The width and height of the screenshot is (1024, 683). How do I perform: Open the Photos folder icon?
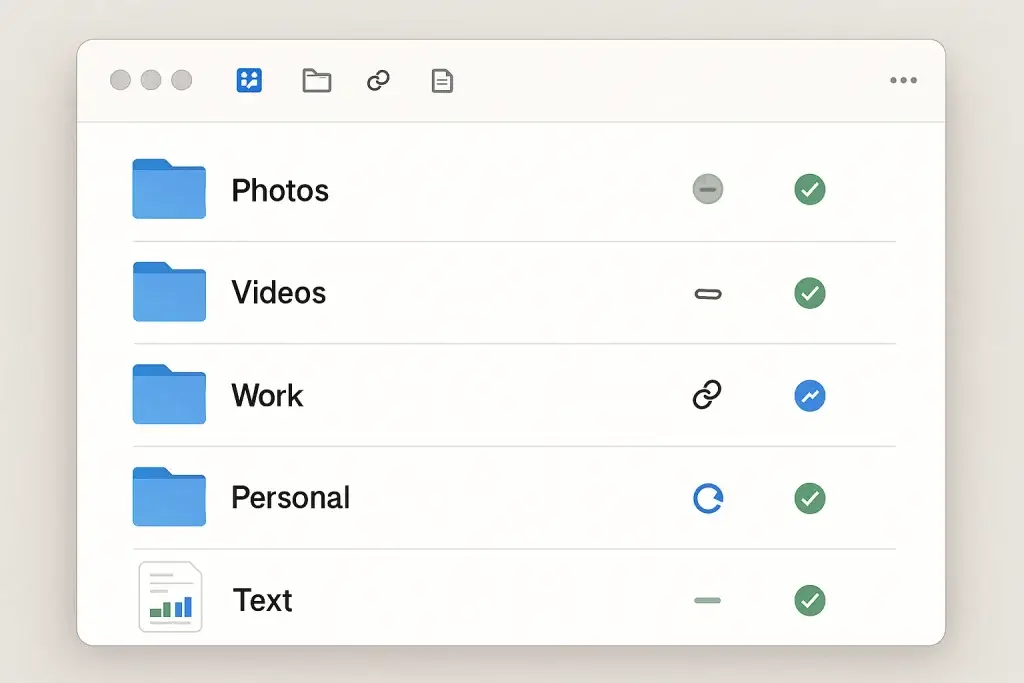pyautogui.click(x=169, y=189)
